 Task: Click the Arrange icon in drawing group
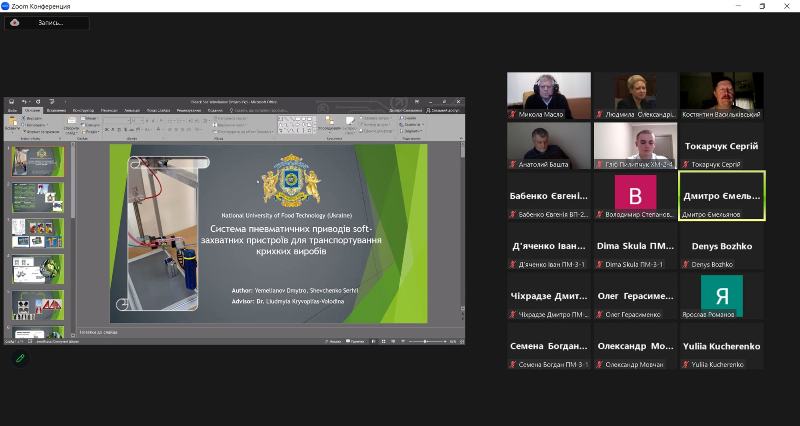pyautogui.click(x=329, y=121)
